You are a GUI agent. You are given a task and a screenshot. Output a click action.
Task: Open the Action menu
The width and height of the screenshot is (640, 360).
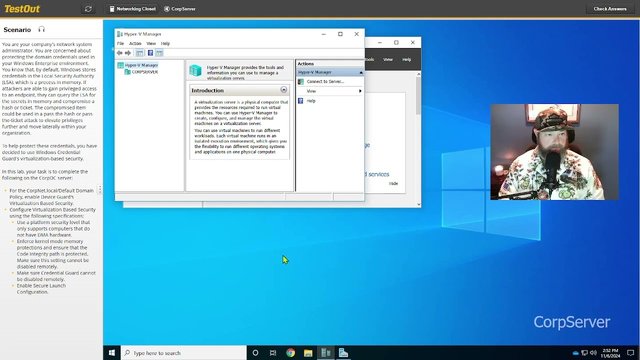(135, 44)
